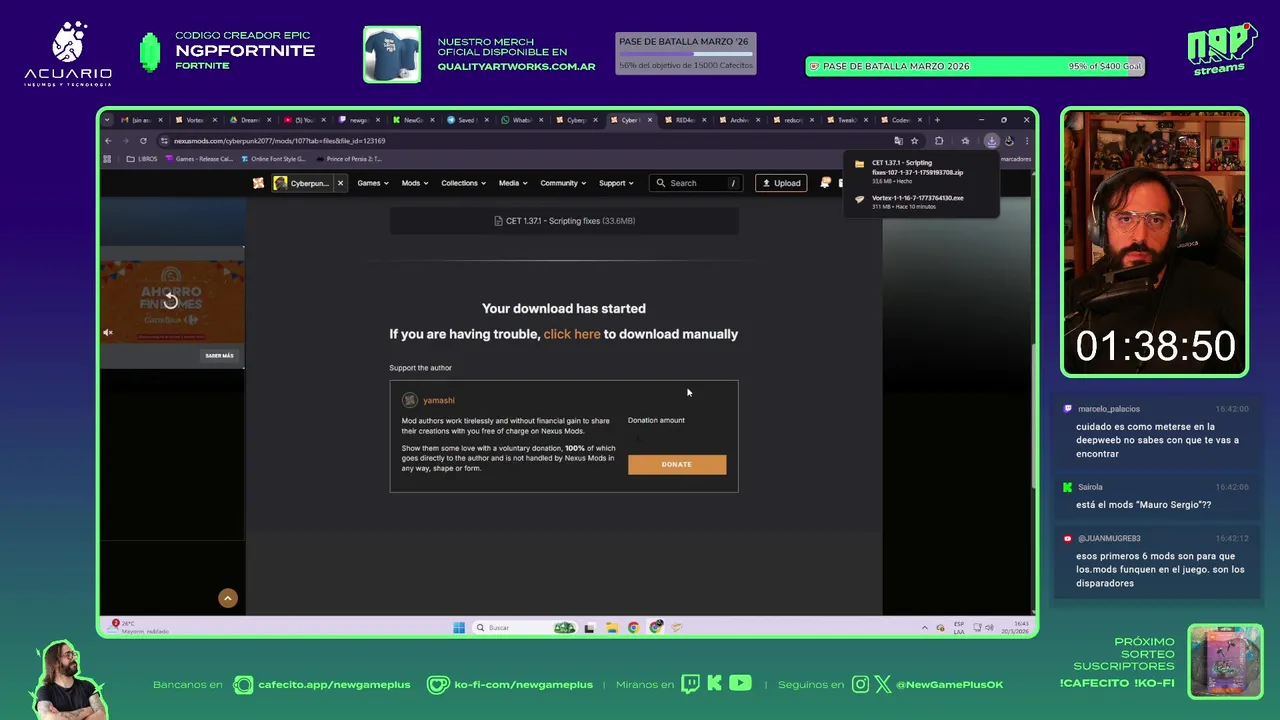This screenshot has width=1280, height=720.
Task: Expand the Support menu
Action: click(x=616, y=183)
